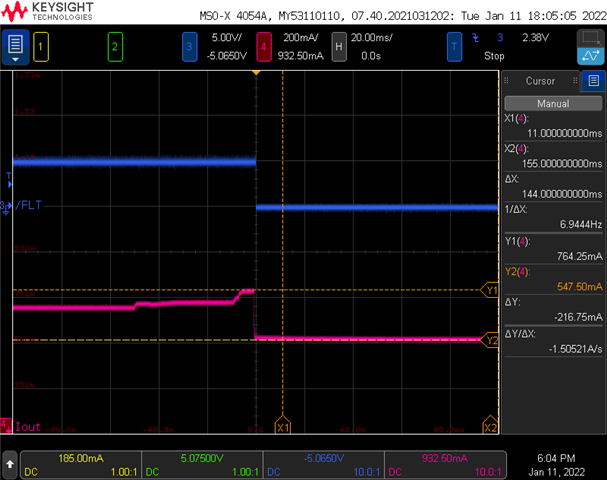Select the Y1 horizontal cursor handle
The width and height of the screenshot is (607, 480).
pos(490,290)
